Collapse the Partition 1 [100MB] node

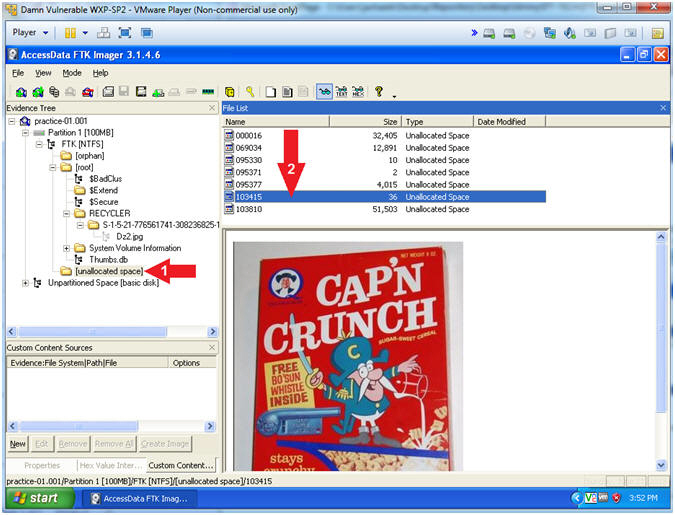(x=25, y=133)
